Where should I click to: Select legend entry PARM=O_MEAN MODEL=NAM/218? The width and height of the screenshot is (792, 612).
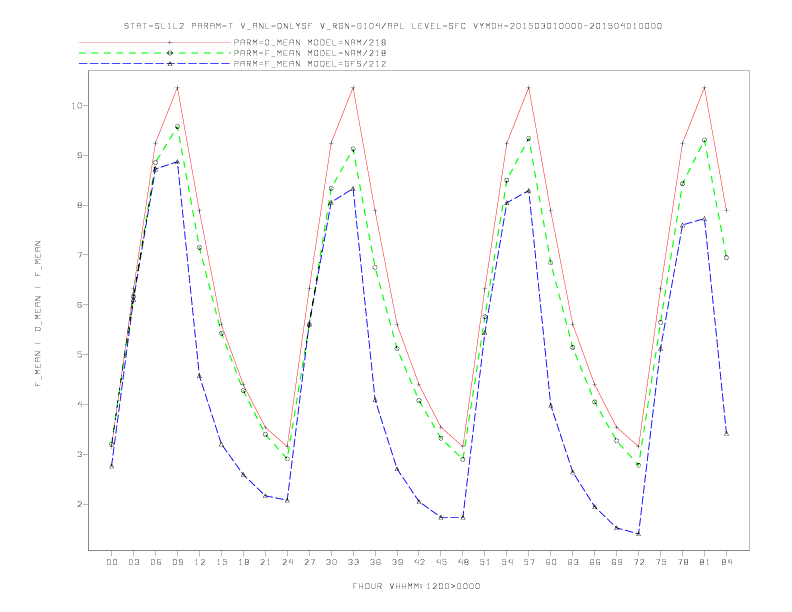coord(310,42)
